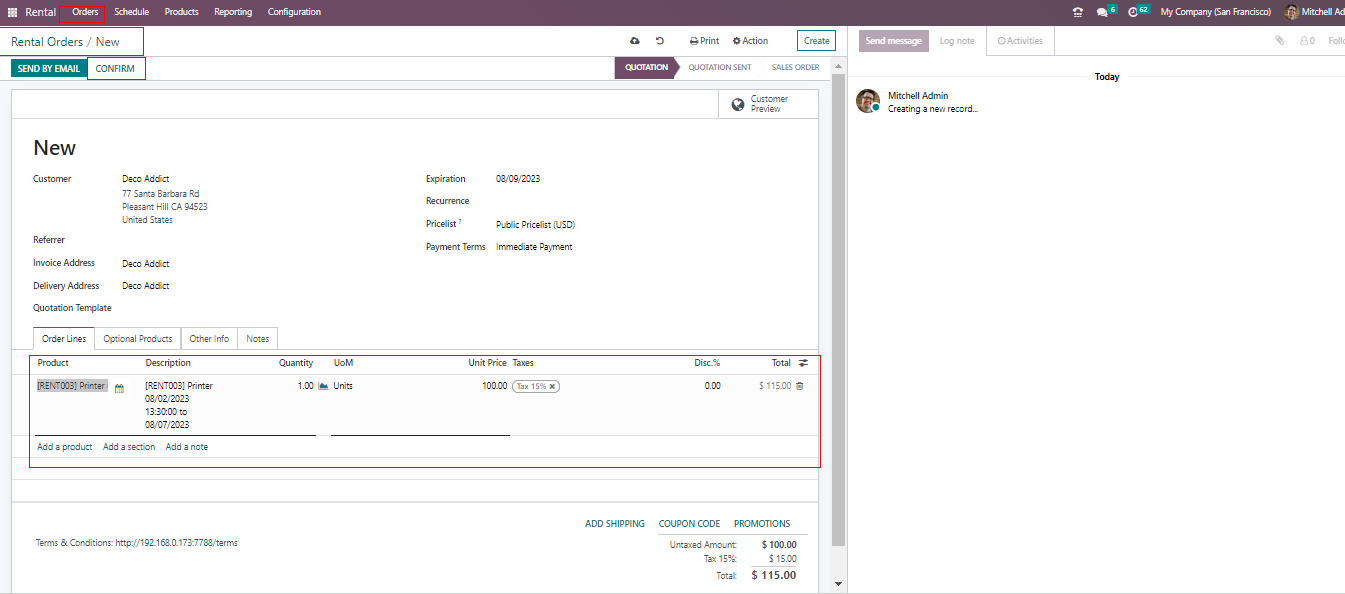Click Promotions
The width and height of the screenshot is (1345, 594).
coord(762,524)
